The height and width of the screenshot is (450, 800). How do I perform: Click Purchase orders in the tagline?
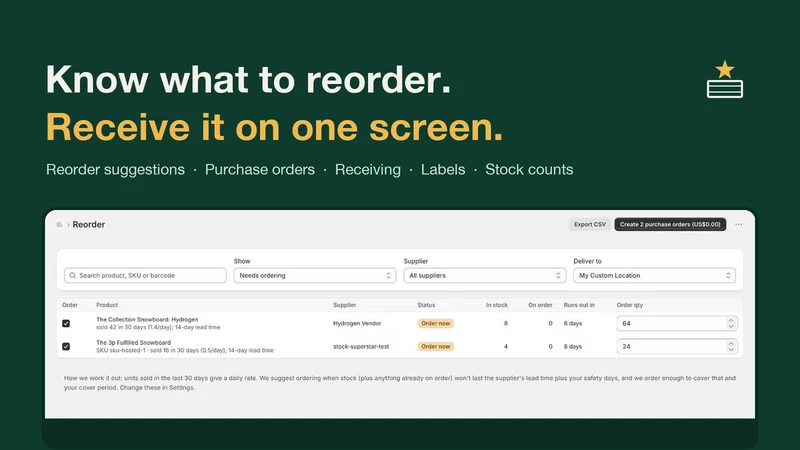point(260,170)
